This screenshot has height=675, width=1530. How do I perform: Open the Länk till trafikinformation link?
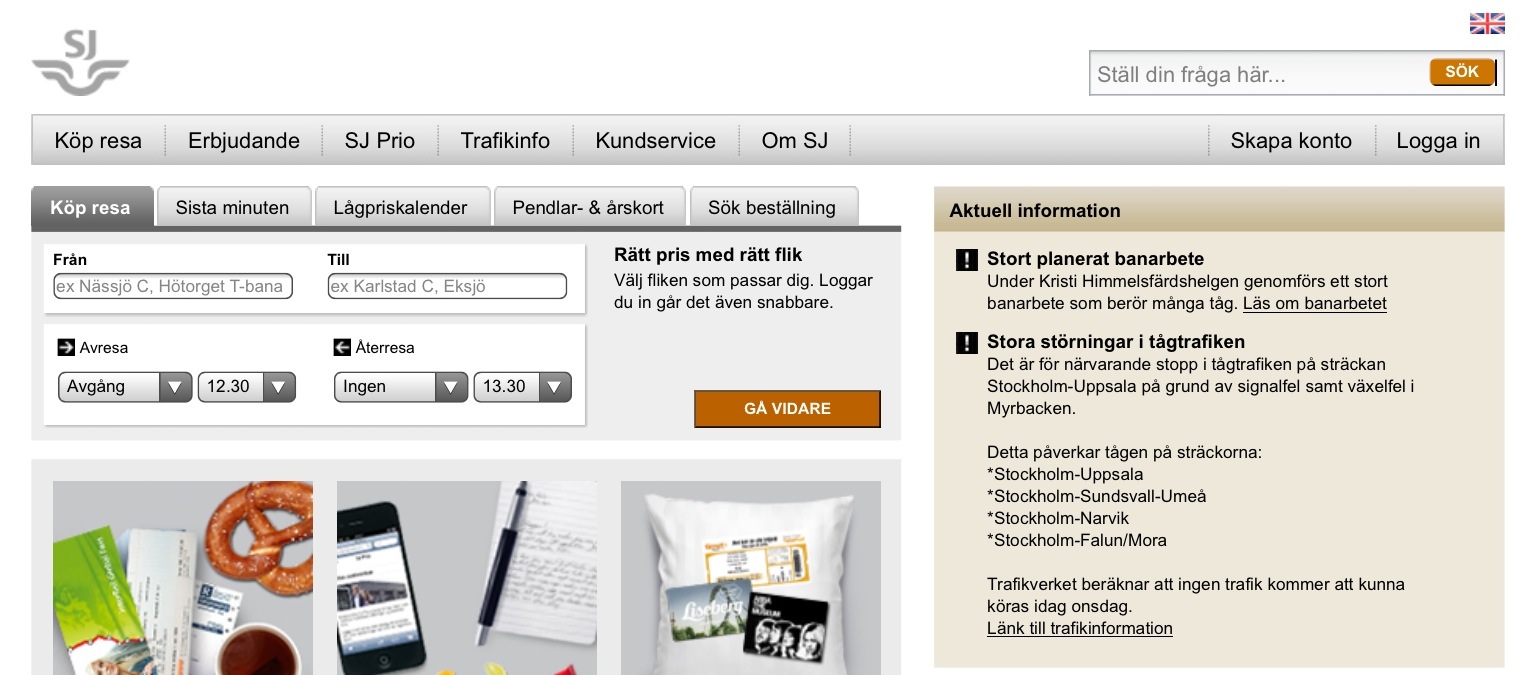(1079, 628)
